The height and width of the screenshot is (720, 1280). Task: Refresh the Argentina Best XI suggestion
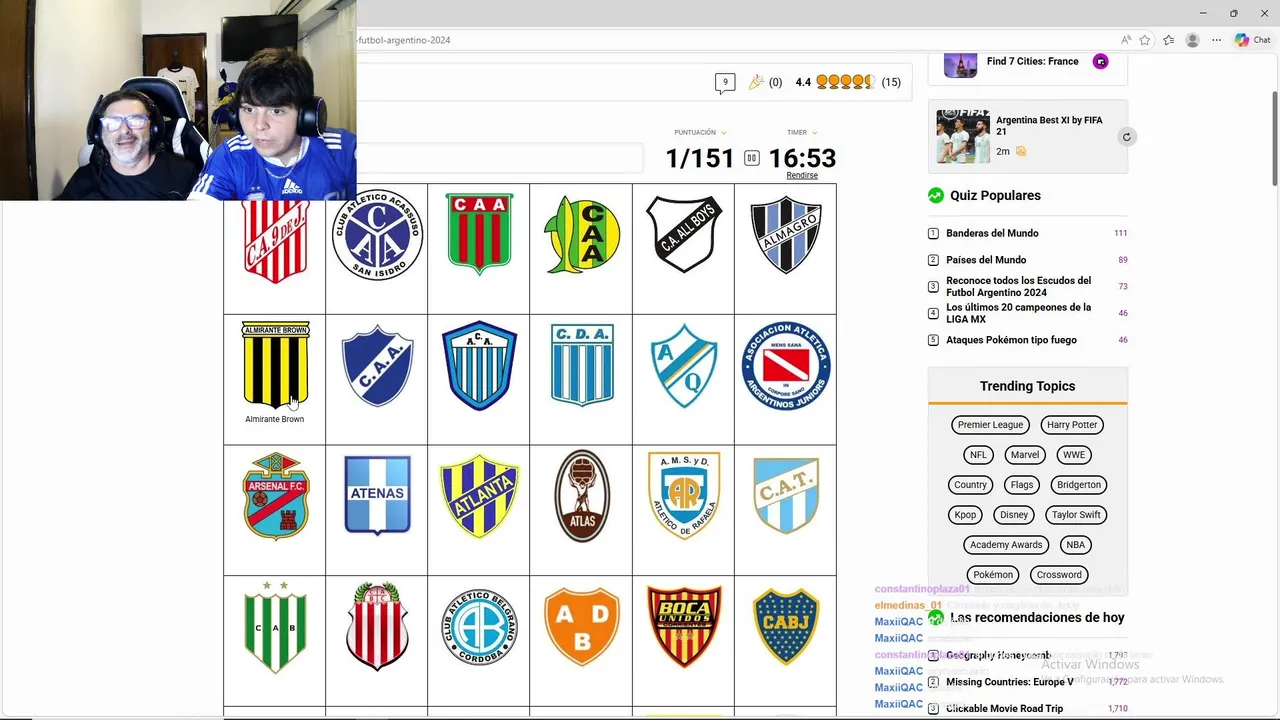tap(1126, 137)
